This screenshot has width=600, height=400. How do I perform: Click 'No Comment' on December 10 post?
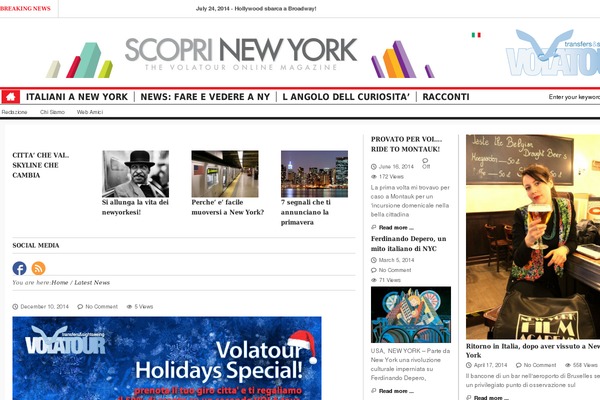tap(101, 307)
